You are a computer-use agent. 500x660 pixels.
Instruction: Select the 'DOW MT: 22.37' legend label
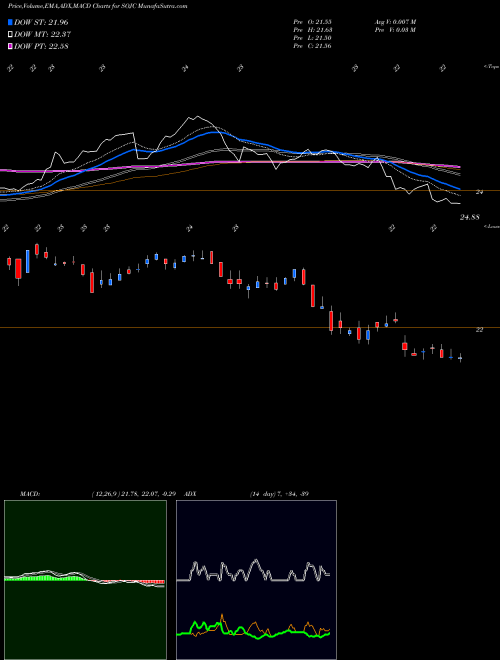pos(41,35)
